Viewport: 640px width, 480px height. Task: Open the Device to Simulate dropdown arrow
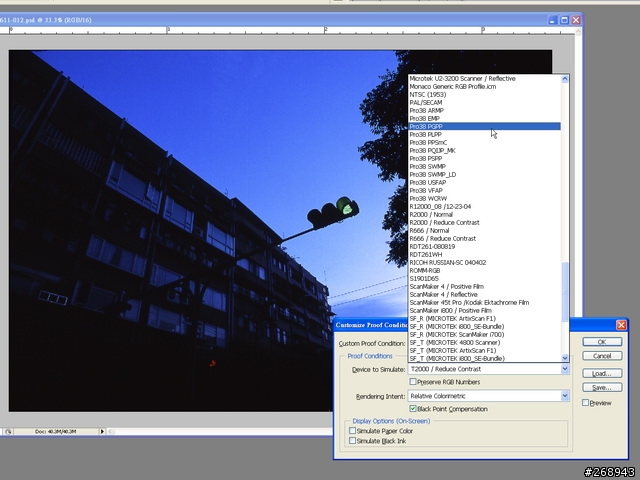pyautogui.click(x=565, y=369)
